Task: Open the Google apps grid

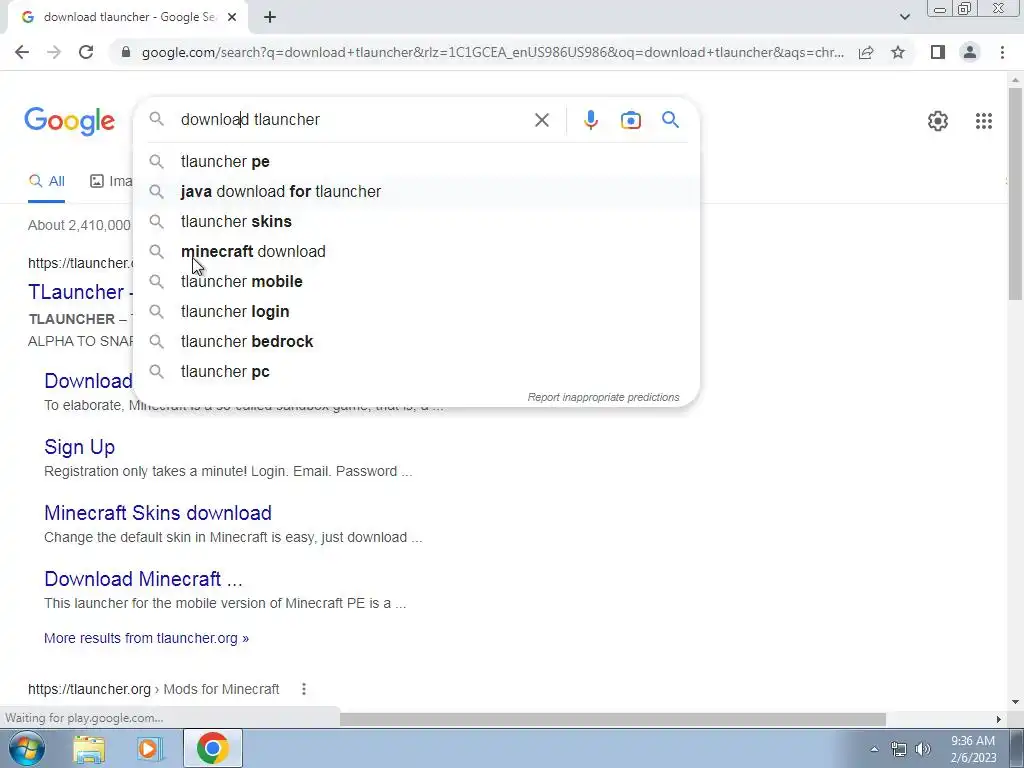Action: [x=984, y=121]
